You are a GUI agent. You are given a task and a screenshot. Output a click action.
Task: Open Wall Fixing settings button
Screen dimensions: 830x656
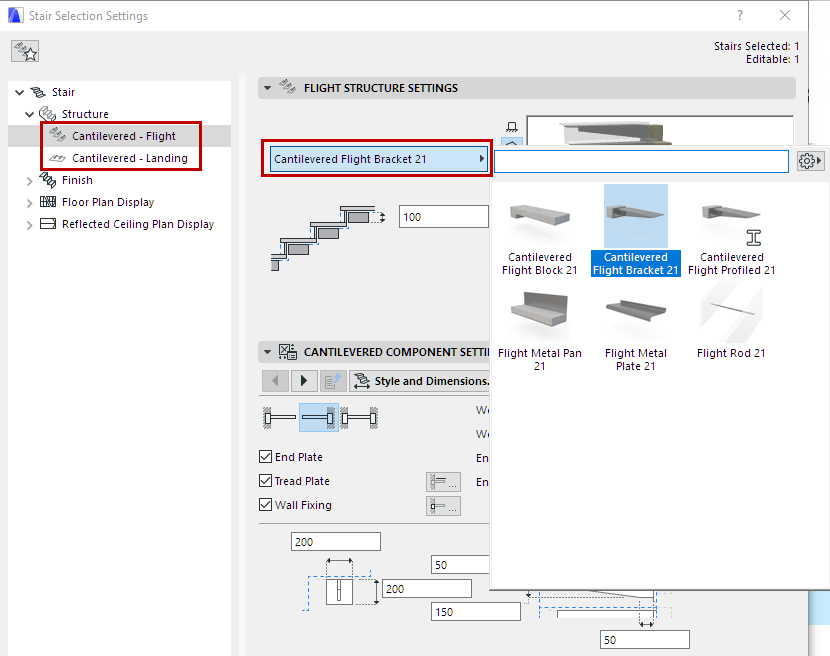(443, 506)
